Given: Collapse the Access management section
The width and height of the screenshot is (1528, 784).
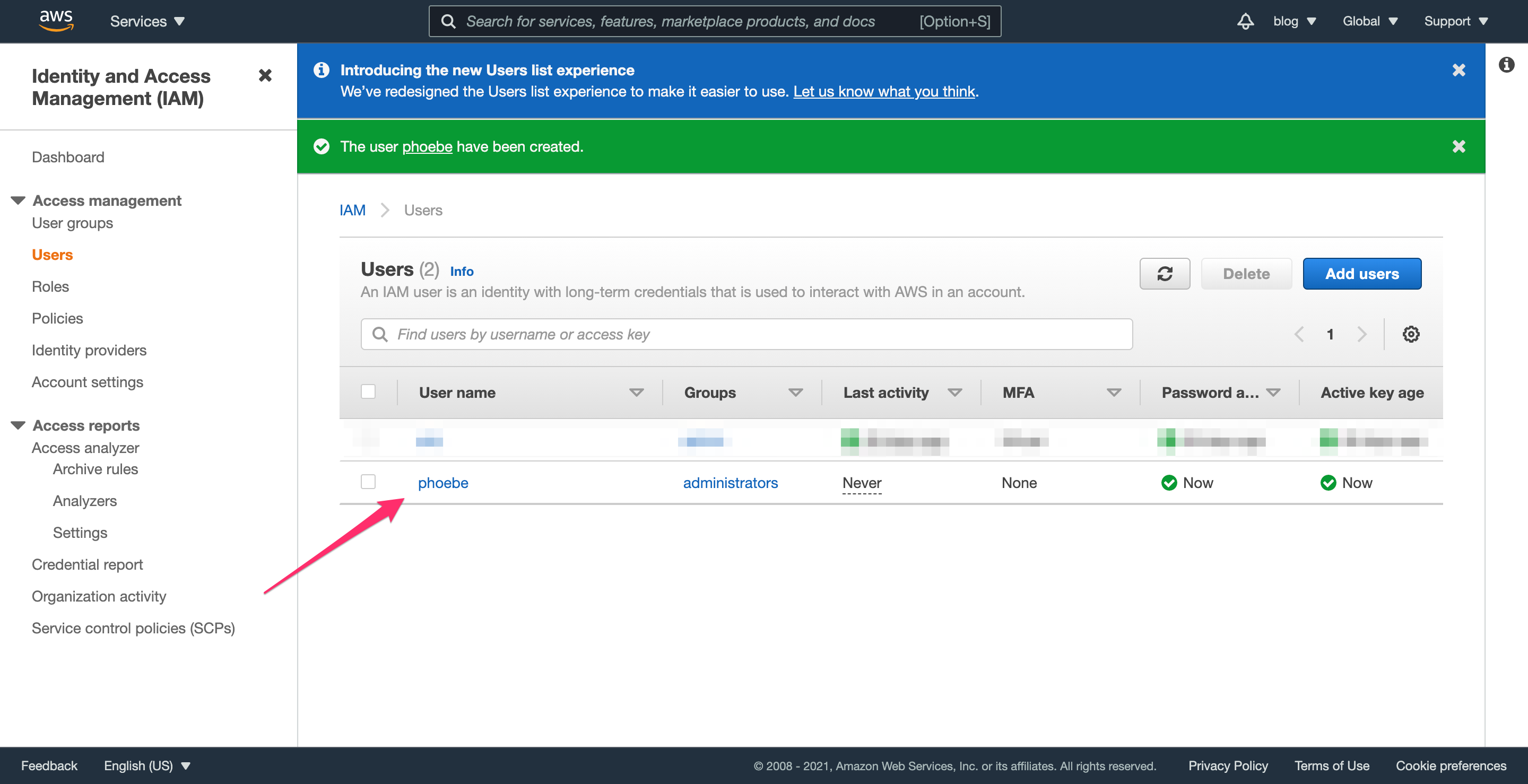Looking at the screenshot, I should (19, 201).
